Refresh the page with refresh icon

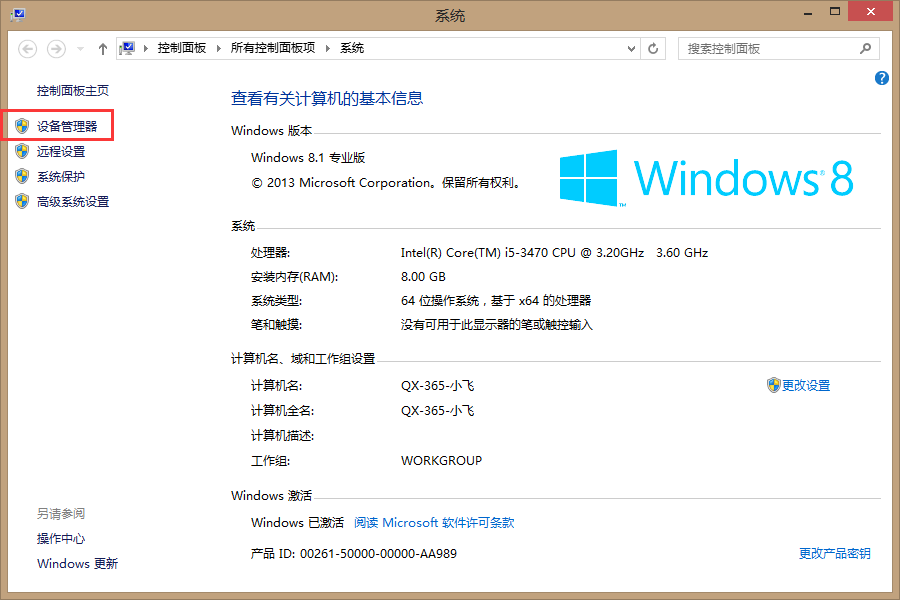coord(653,49)
